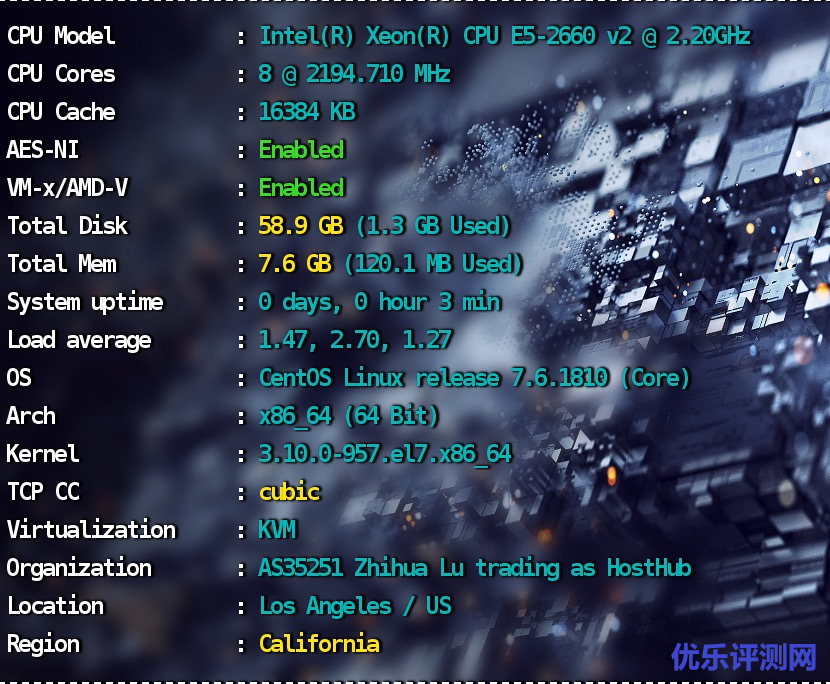
Task: Click the cubic TCP CC value
Action: pos(290,492)
